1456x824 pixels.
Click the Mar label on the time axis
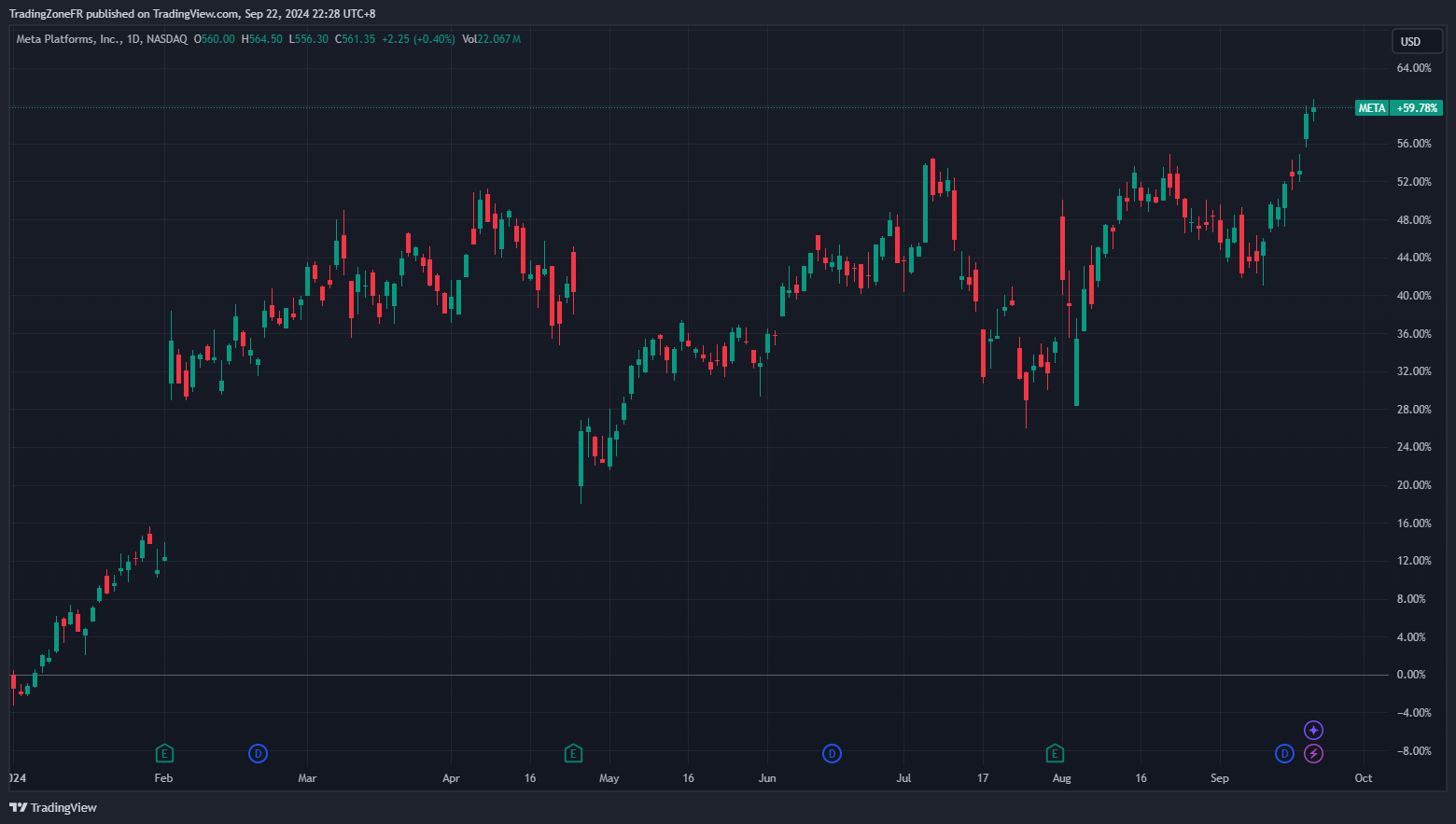click(307, 778)
